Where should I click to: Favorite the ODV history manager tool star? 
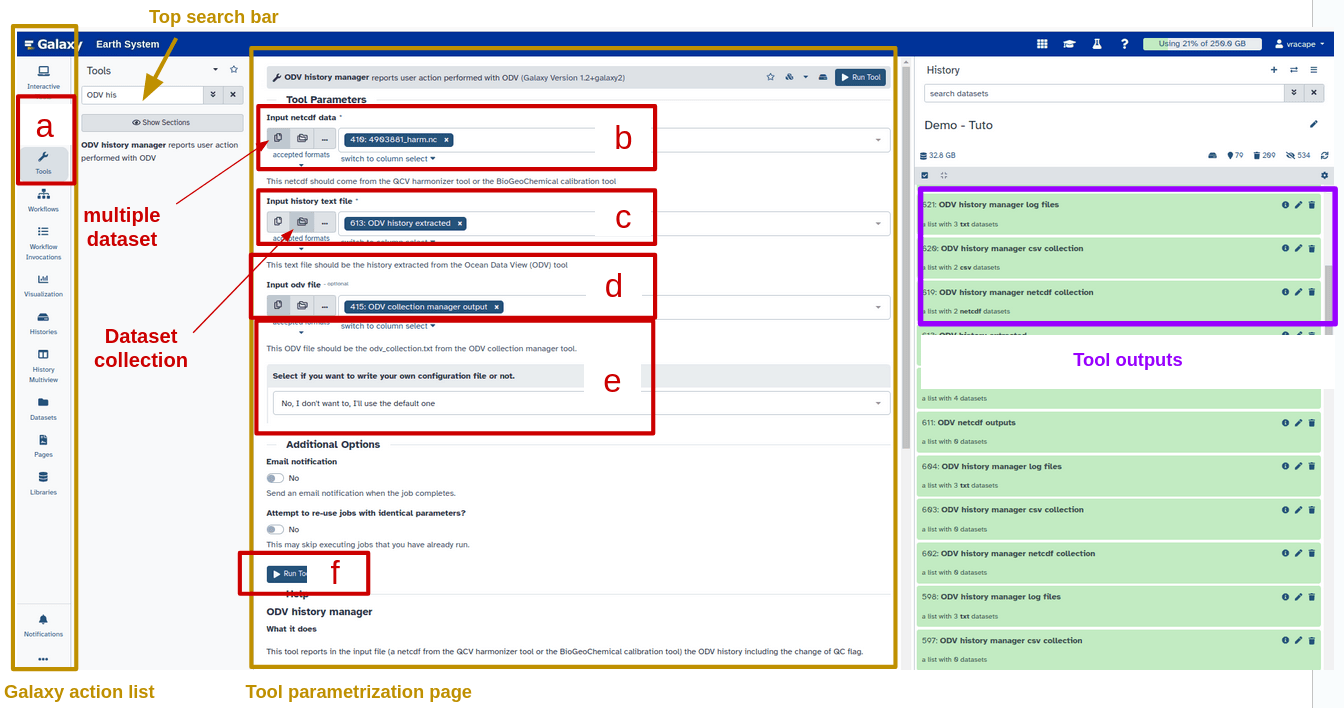[x=770, y=77]
